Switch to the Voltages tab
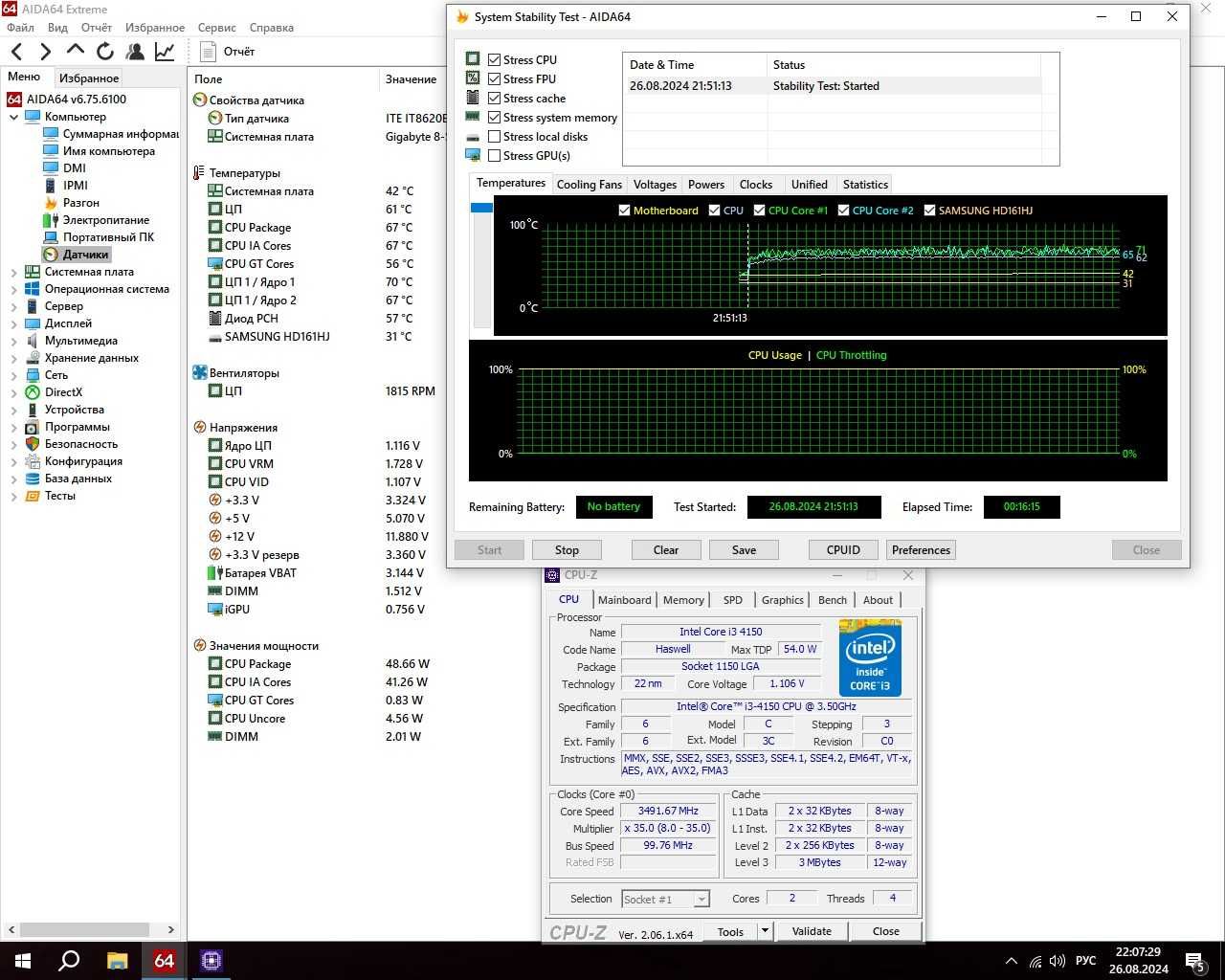 pyautogui.click(x=655, y=185)
